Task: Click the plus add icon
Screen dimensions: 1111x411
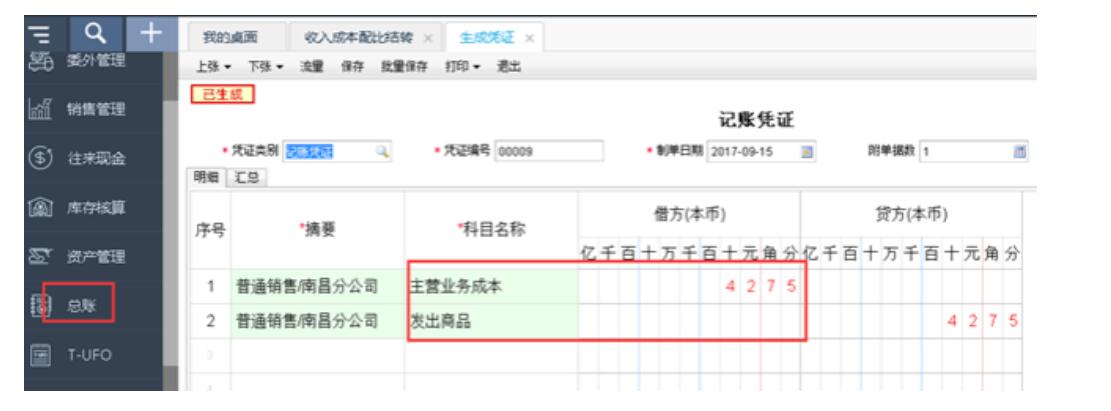Action: click(x=151, y=33)
